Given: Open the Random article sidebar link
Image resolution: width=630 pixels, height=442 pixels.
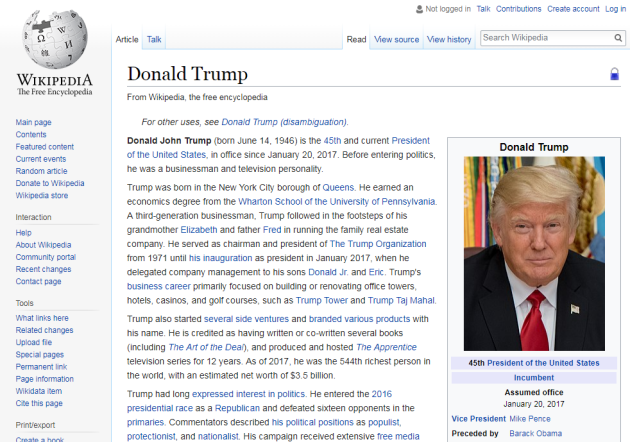Looking at the screenshot, I should tap(41, 171).
